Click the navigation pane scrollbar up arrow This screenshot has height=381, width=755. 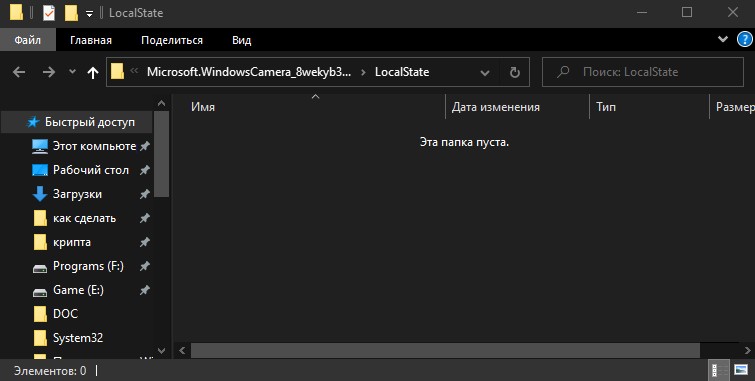point(161,104)
